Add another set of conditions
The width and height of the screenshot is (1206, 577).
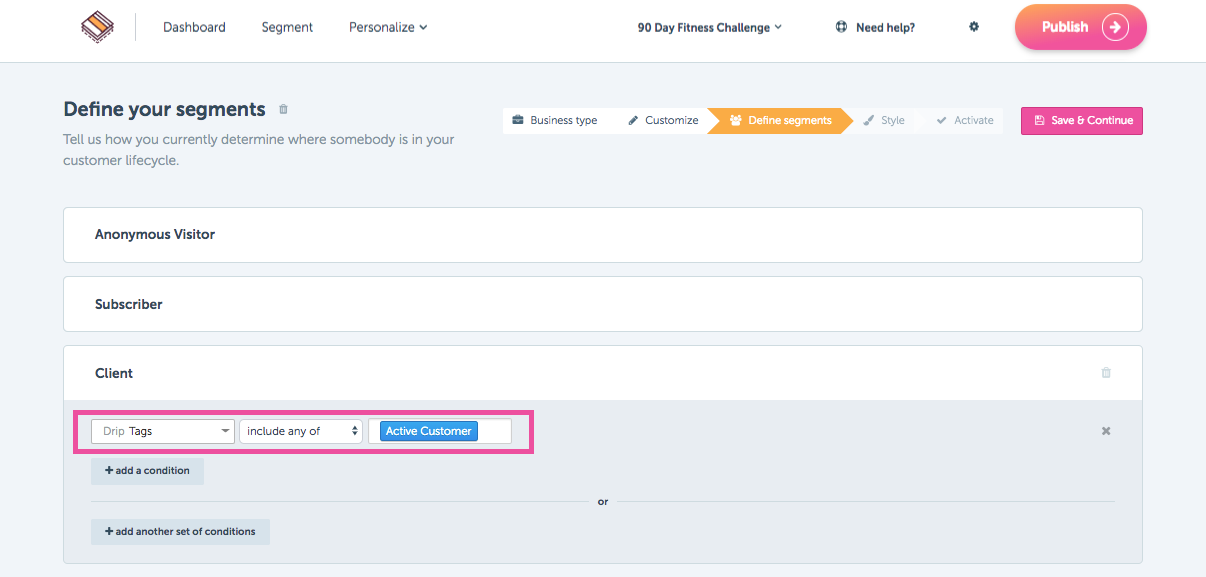click(180, 532)
